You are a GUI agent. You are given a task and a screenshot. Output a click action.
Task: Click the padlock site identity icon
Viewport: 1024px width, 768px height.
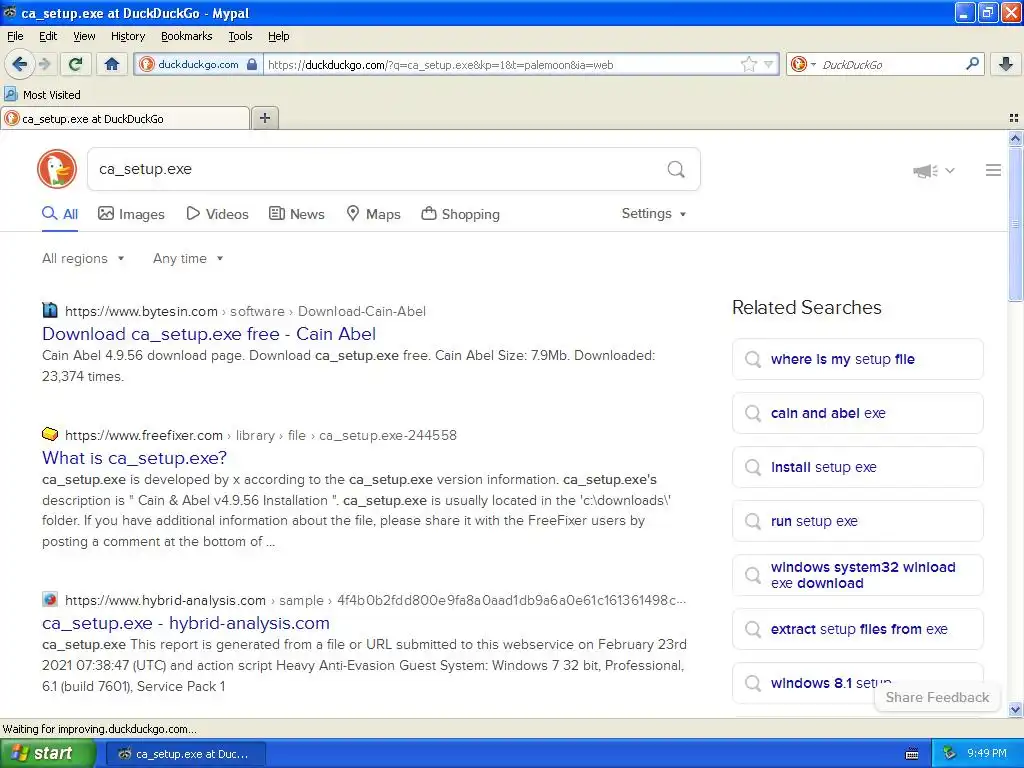252,65
